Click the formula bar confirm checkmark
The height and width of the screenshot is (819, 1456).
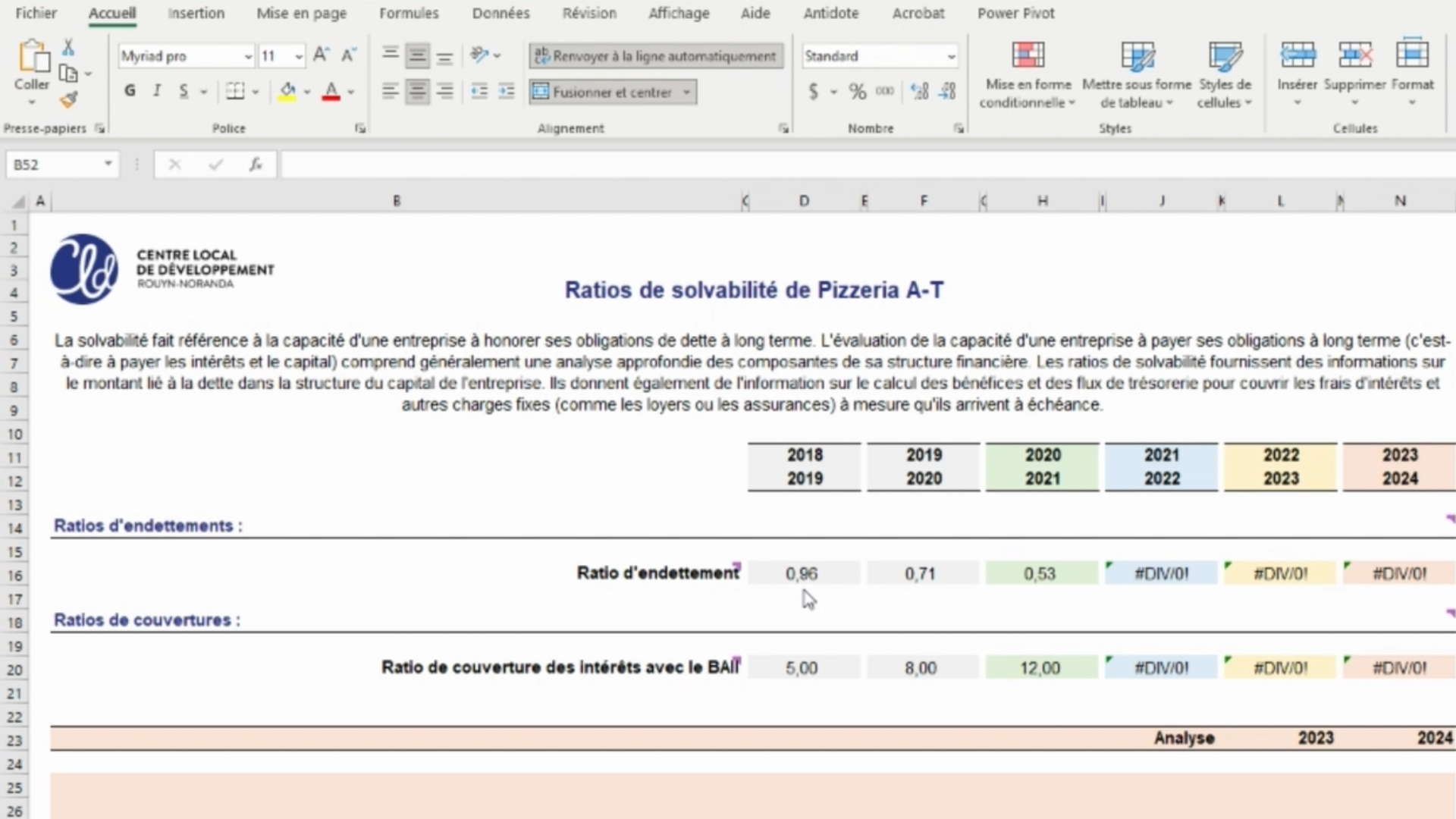click(x=216, y=165)
